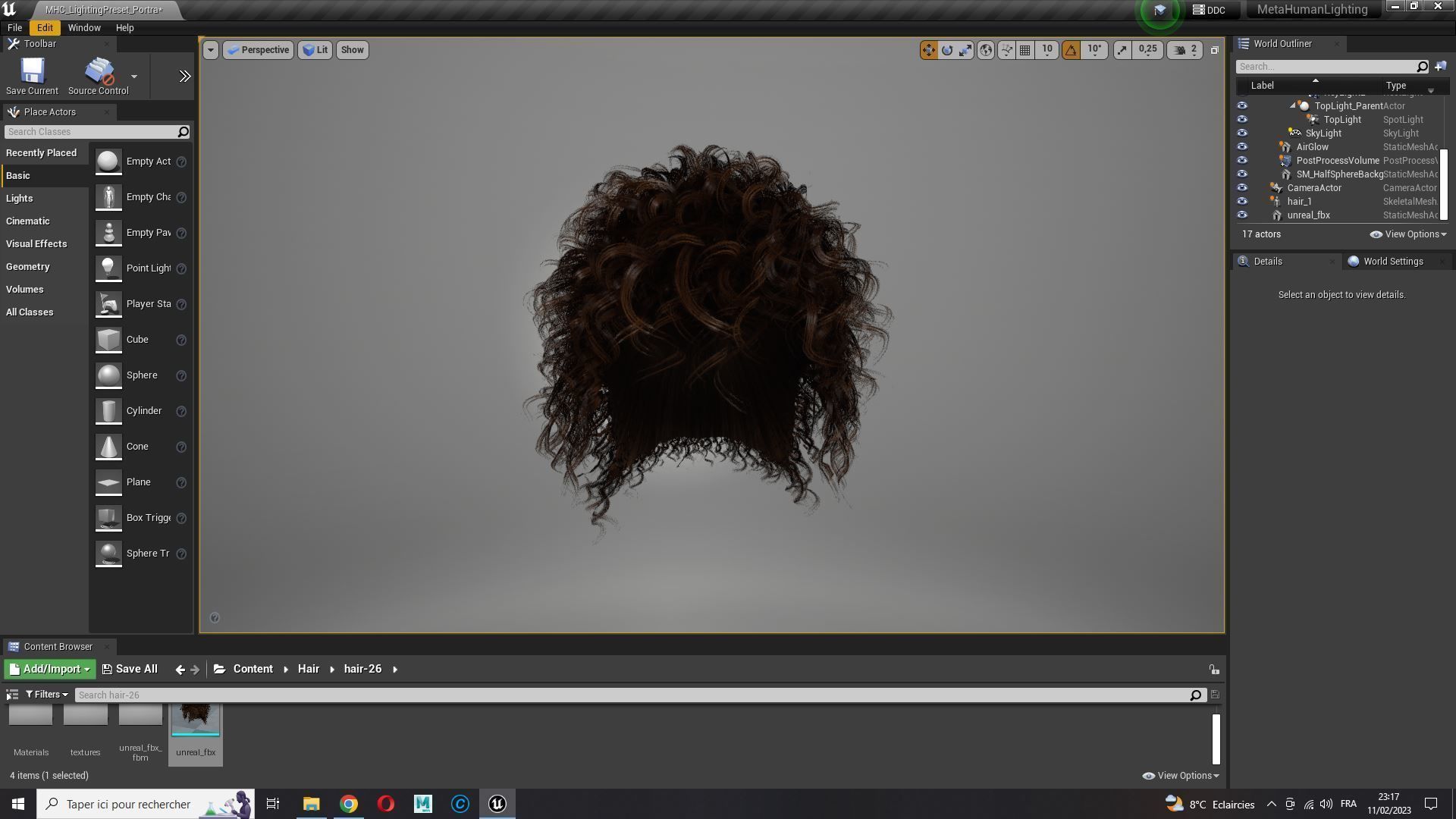Image resolution: width=1456 pixels, height=819 pixels.
Task: Select the rotate gizmo tool
Action: (x=947, y=50)
